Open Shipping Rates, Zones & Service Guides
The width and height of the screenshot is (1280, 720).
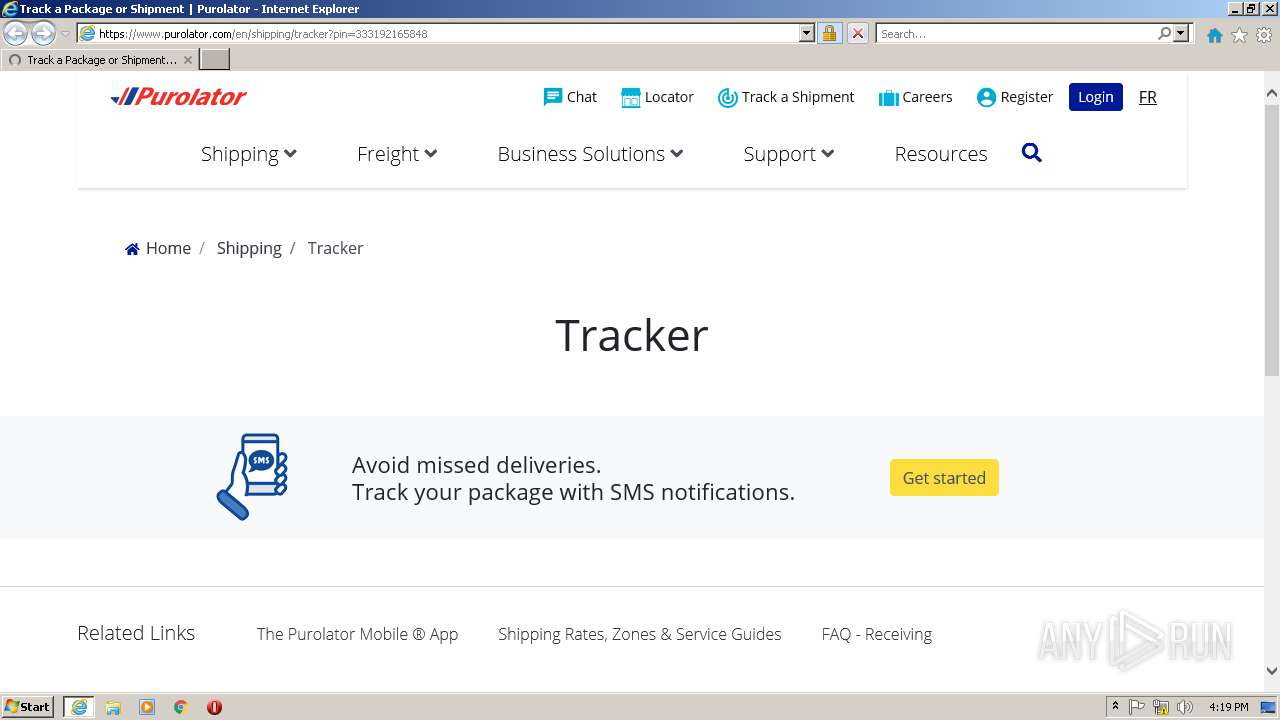[x=640, y=634]
